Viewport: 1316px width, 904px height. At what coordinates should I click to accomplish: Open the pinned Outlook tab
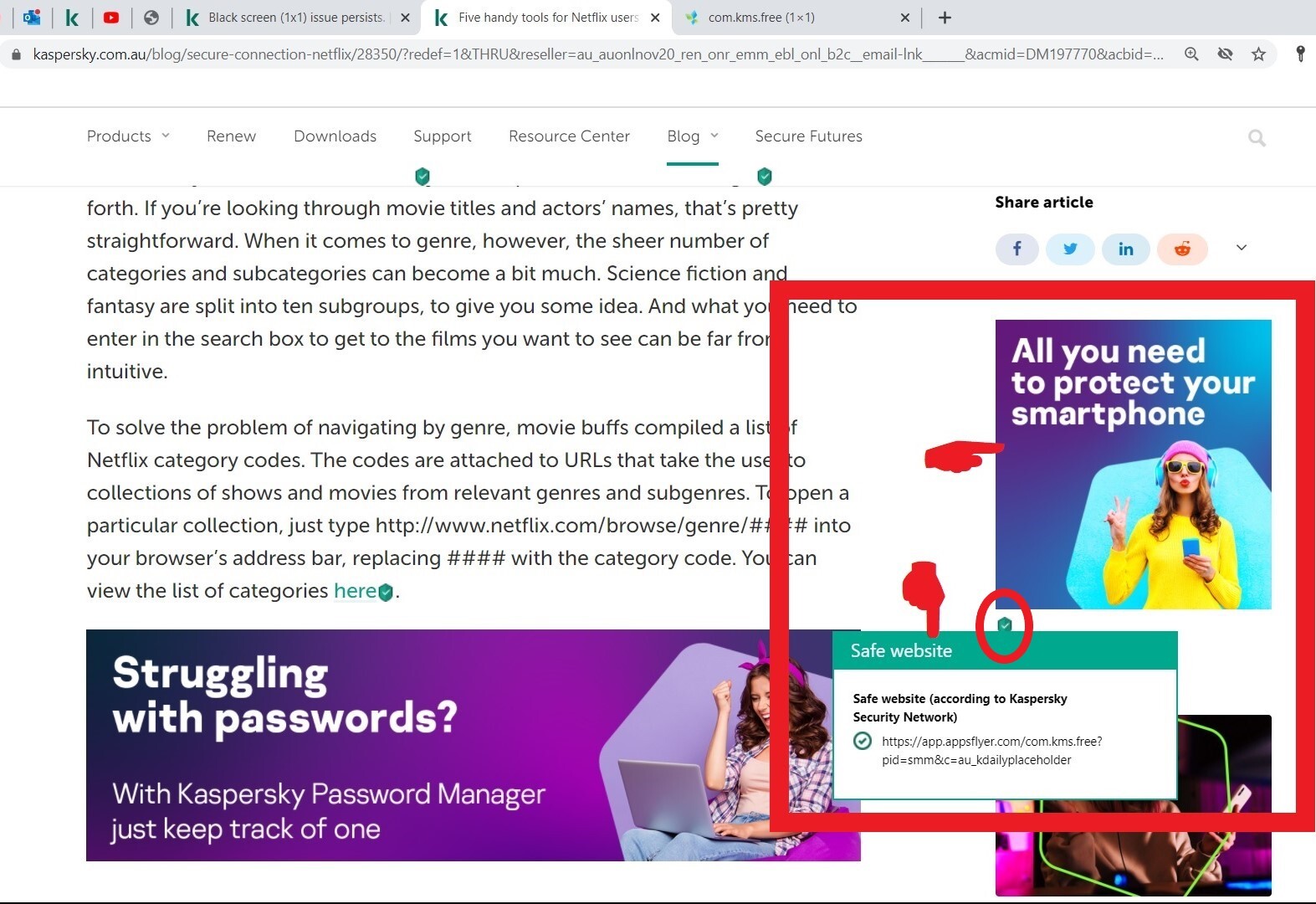32,18
